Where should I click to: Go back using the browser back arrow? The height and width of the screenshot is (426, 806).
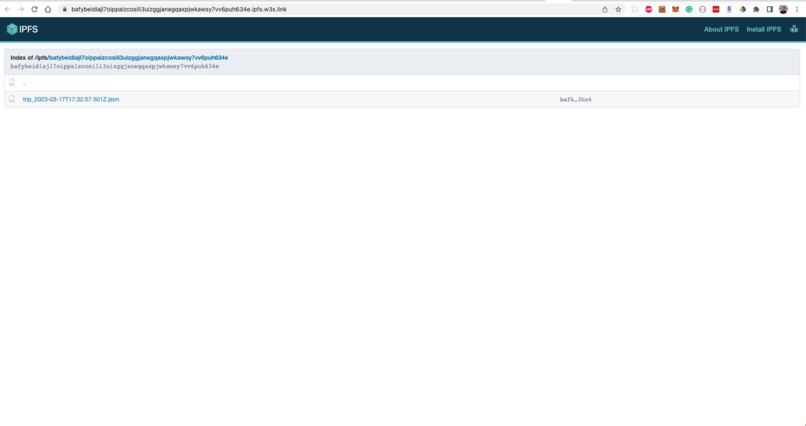tap(8, 9)
